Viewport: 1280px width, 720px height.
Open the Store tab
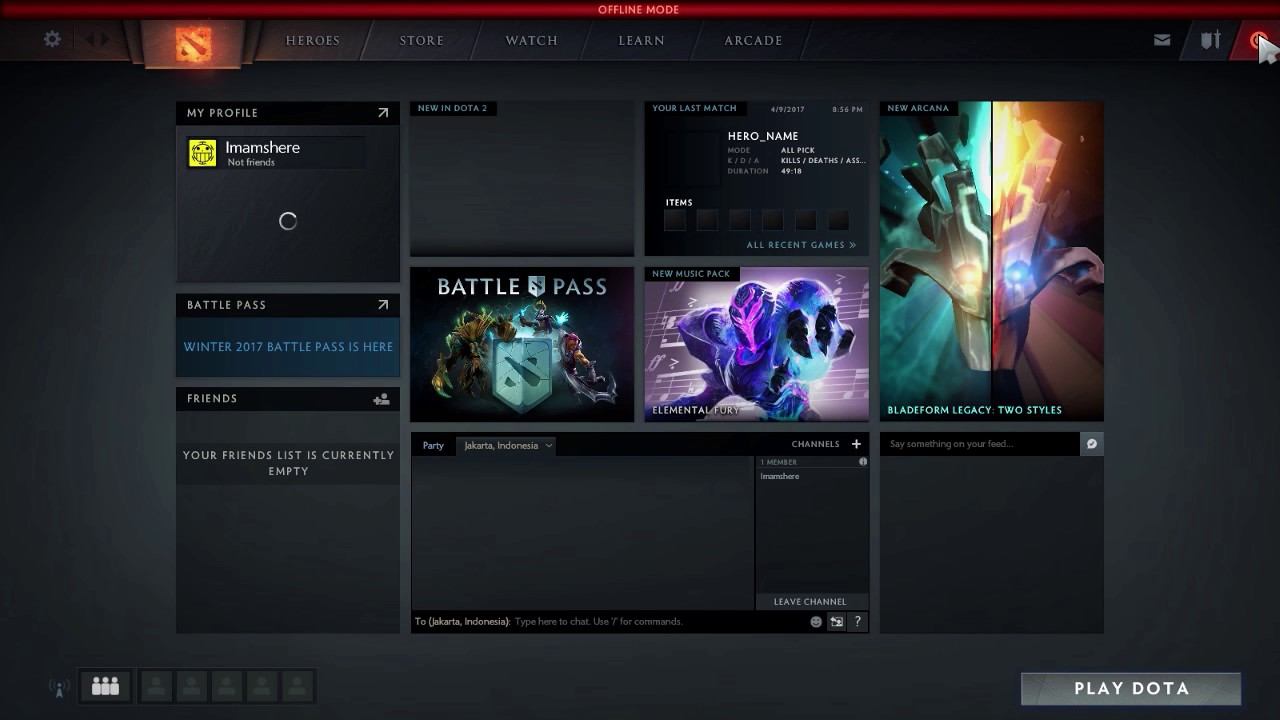tap(422, 41)
